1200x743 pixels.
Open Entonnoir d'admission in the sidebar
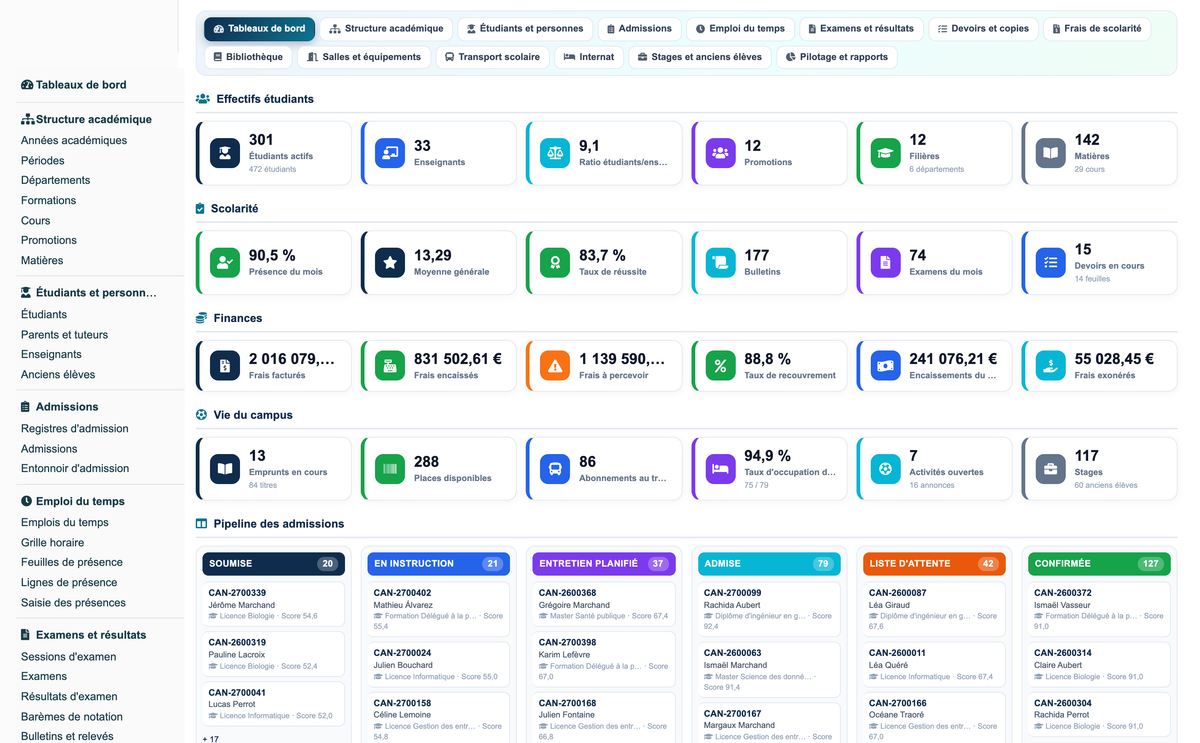75,469
